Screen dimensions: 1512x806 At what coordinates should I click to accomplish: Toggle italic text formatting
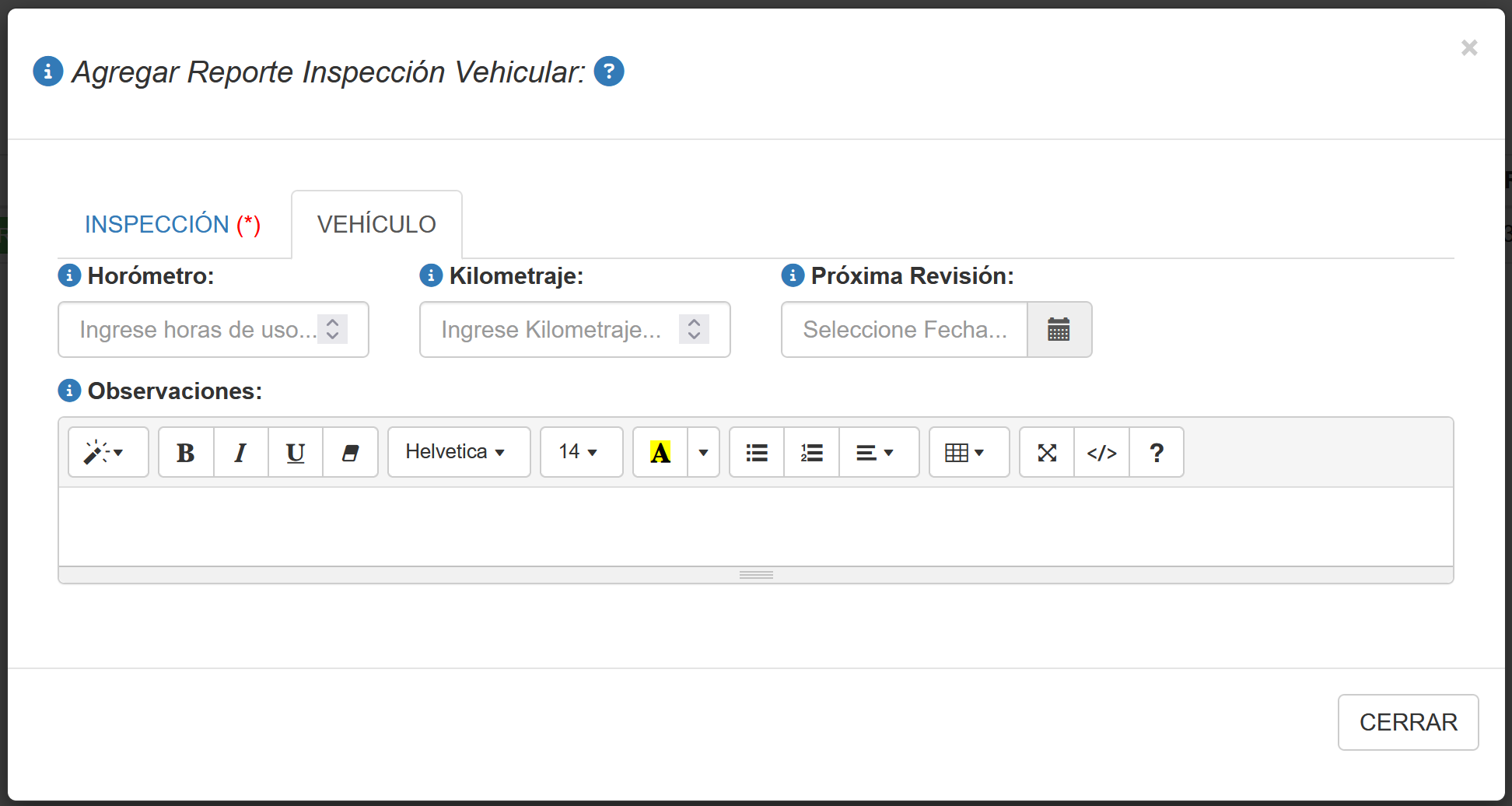pos(240,452)
